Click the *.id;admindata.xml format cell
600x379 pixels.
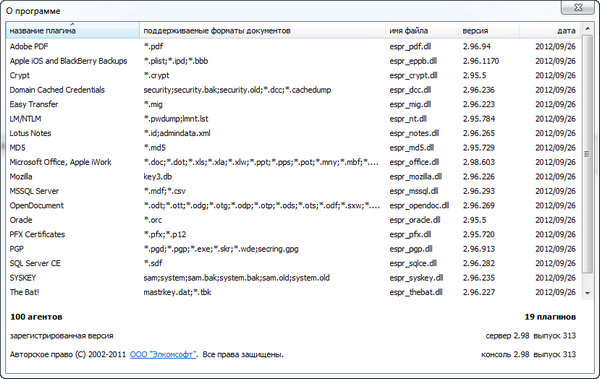[177, 133]
